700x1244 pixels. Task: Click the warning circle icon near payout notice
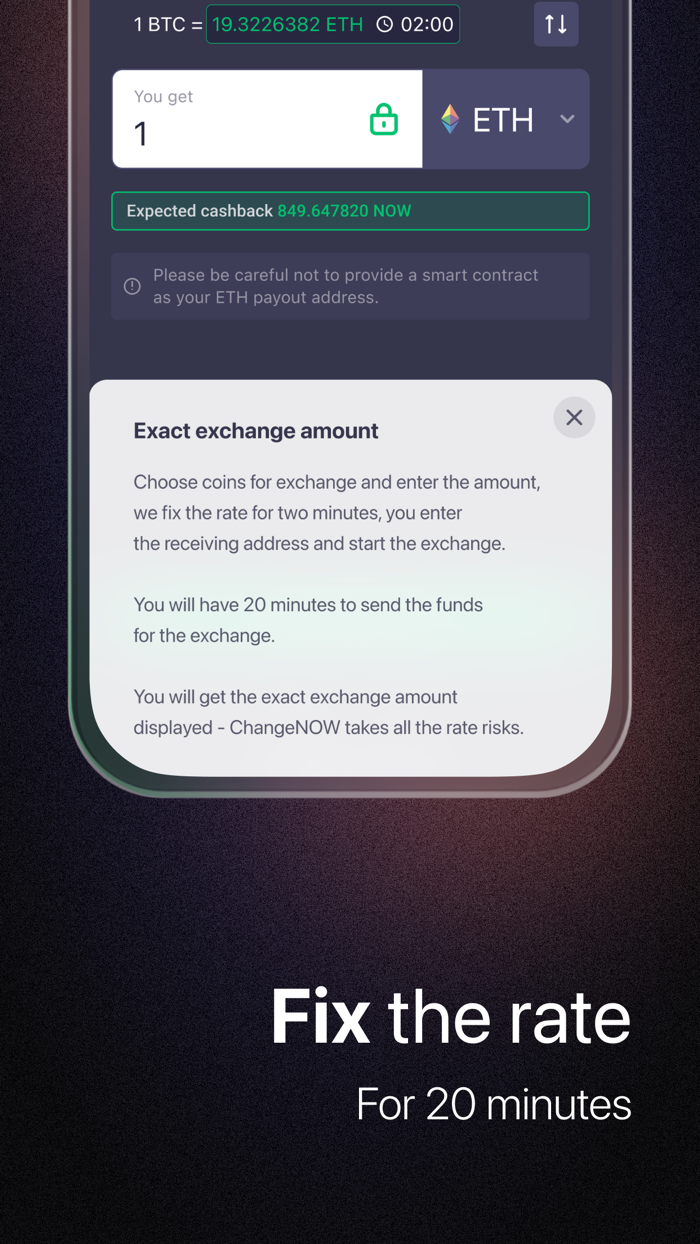coord(131,286)
